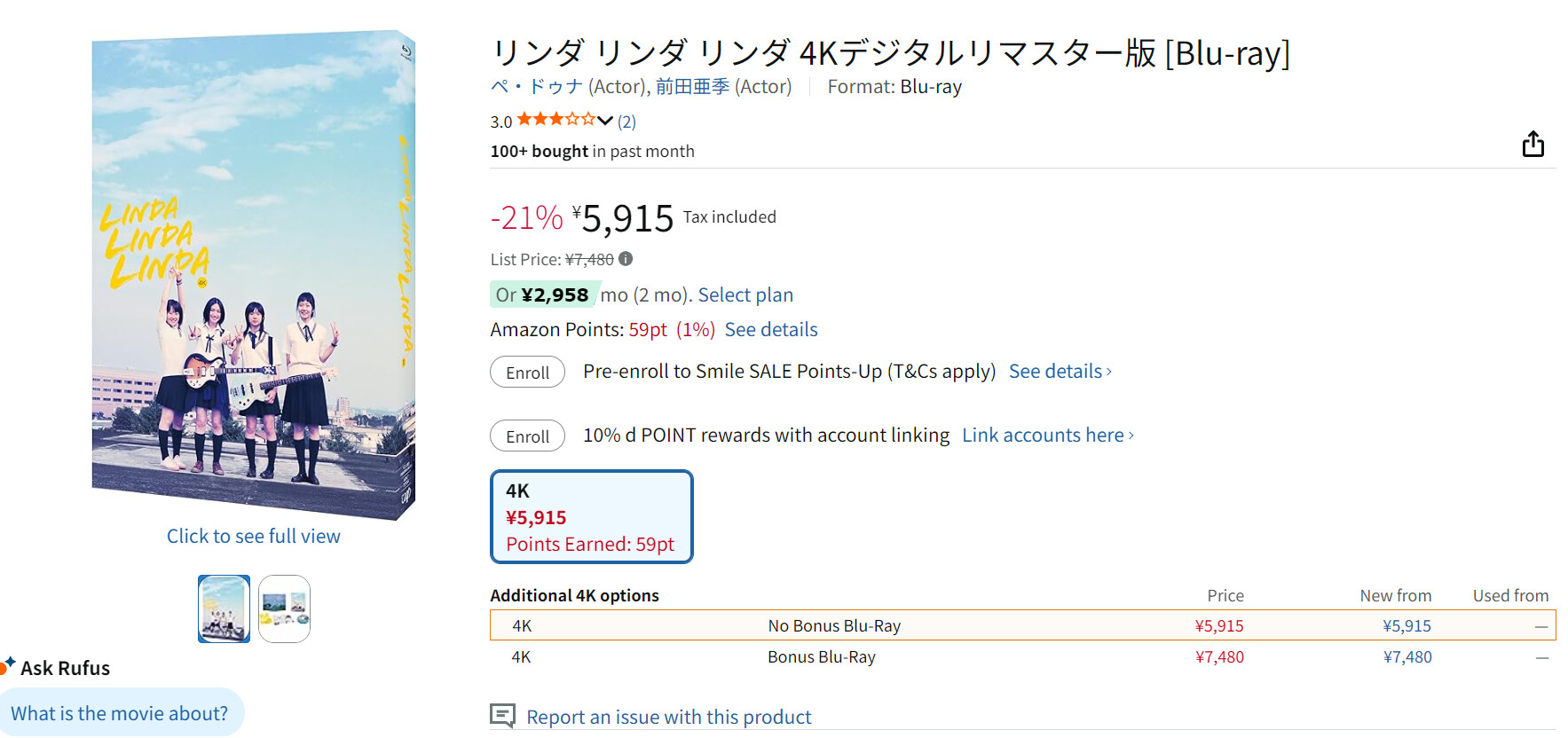Select the second product contents thumbnail
This screenshot has width=1568, height=738.
pos(284,608)
